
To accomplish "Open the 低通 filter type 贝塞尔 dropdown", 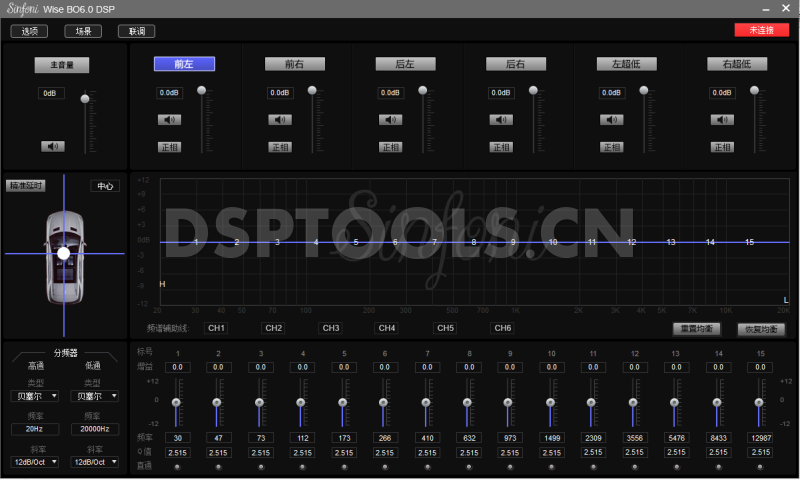I will [94, 396].
